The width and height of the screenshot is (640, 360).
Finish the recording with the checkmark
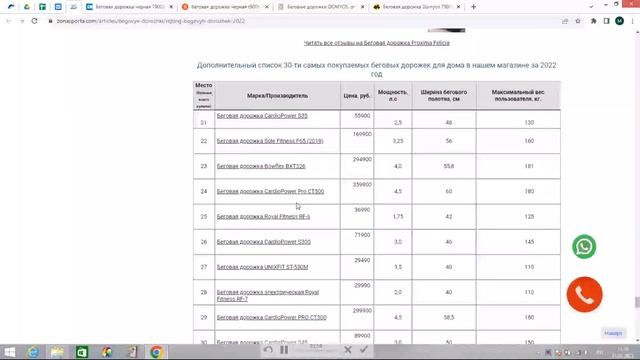pyautogui.click(x=364, y=349)
